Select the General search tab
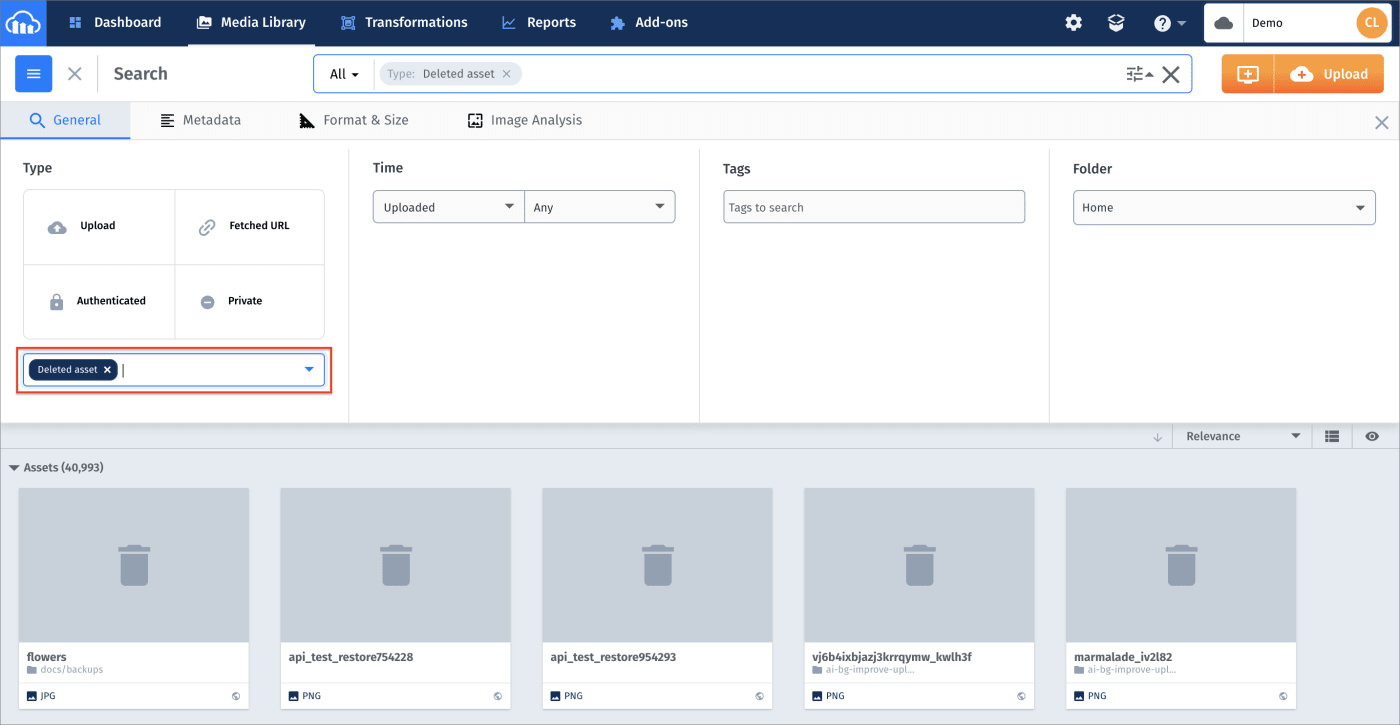Image resolution: width=1400 pixels, height=725 pixels. (65, 120)
